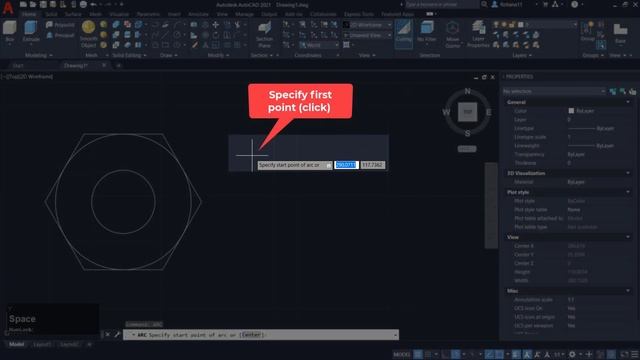Click the Polysolid tool
Screen dimensions: 640x360
[60, 25]
